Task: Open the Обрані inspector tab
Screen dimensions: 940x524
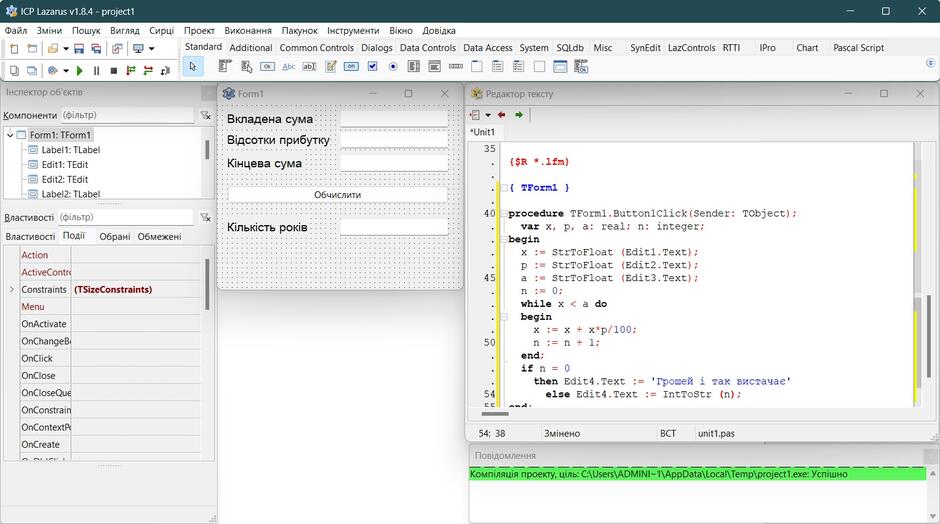Action: click(115, 237)
